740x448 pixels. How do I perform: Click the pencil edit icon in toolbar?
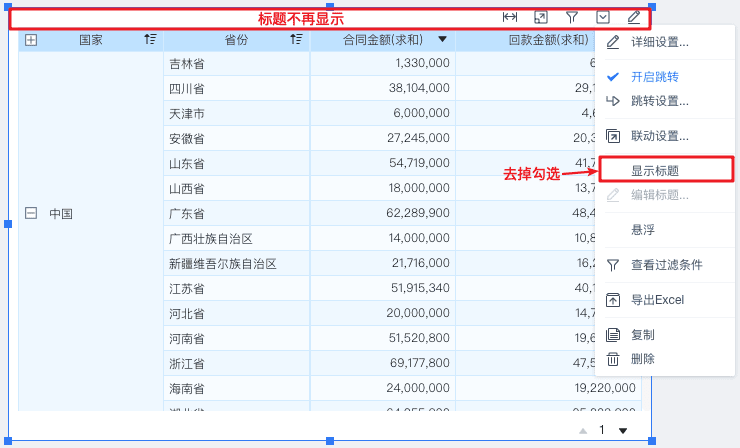coord(634,17)
